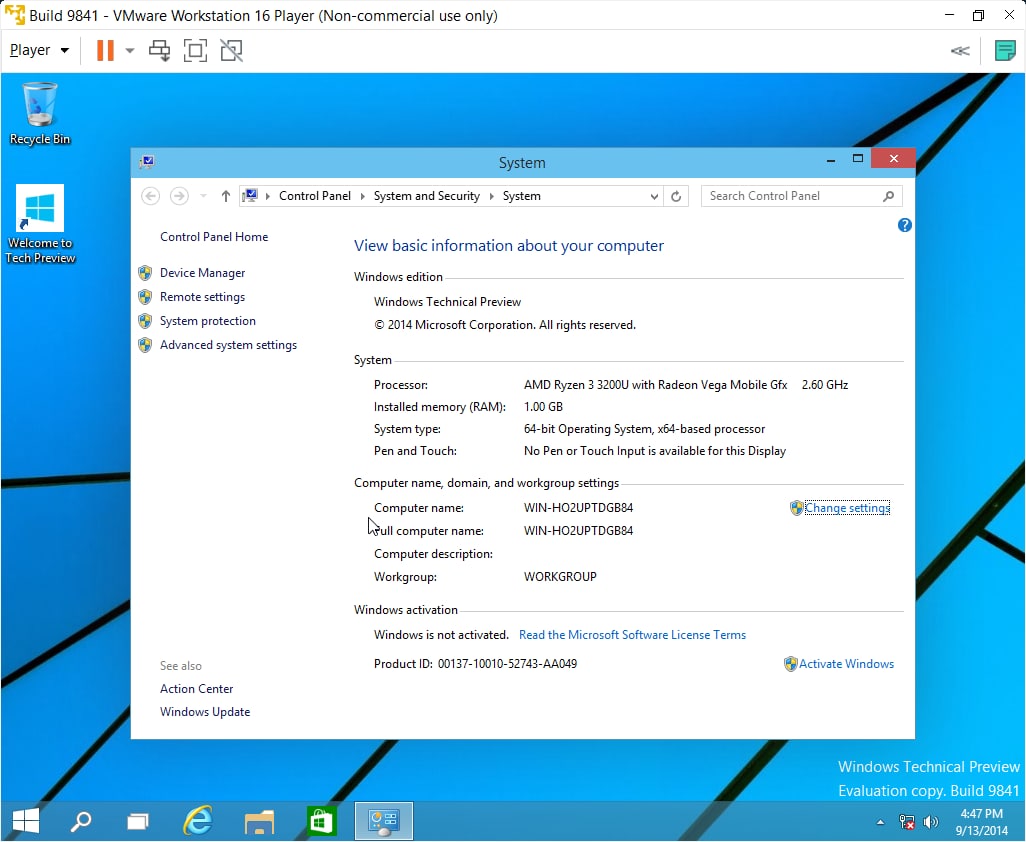Go forward in the System window
Screen dimensions: 1026x842
pyautogui.click(x=179, y=196)
